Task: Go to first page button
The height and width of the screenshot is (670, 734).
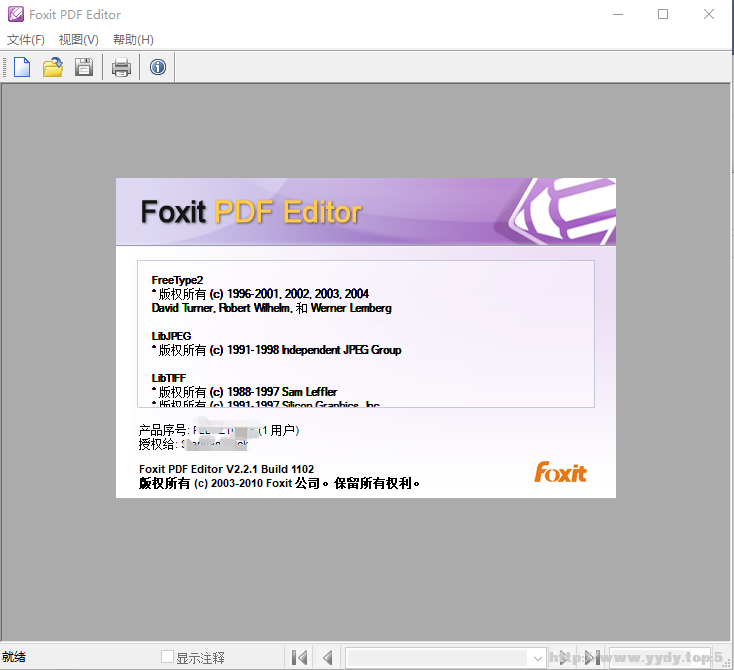Action: coord(300,657)
